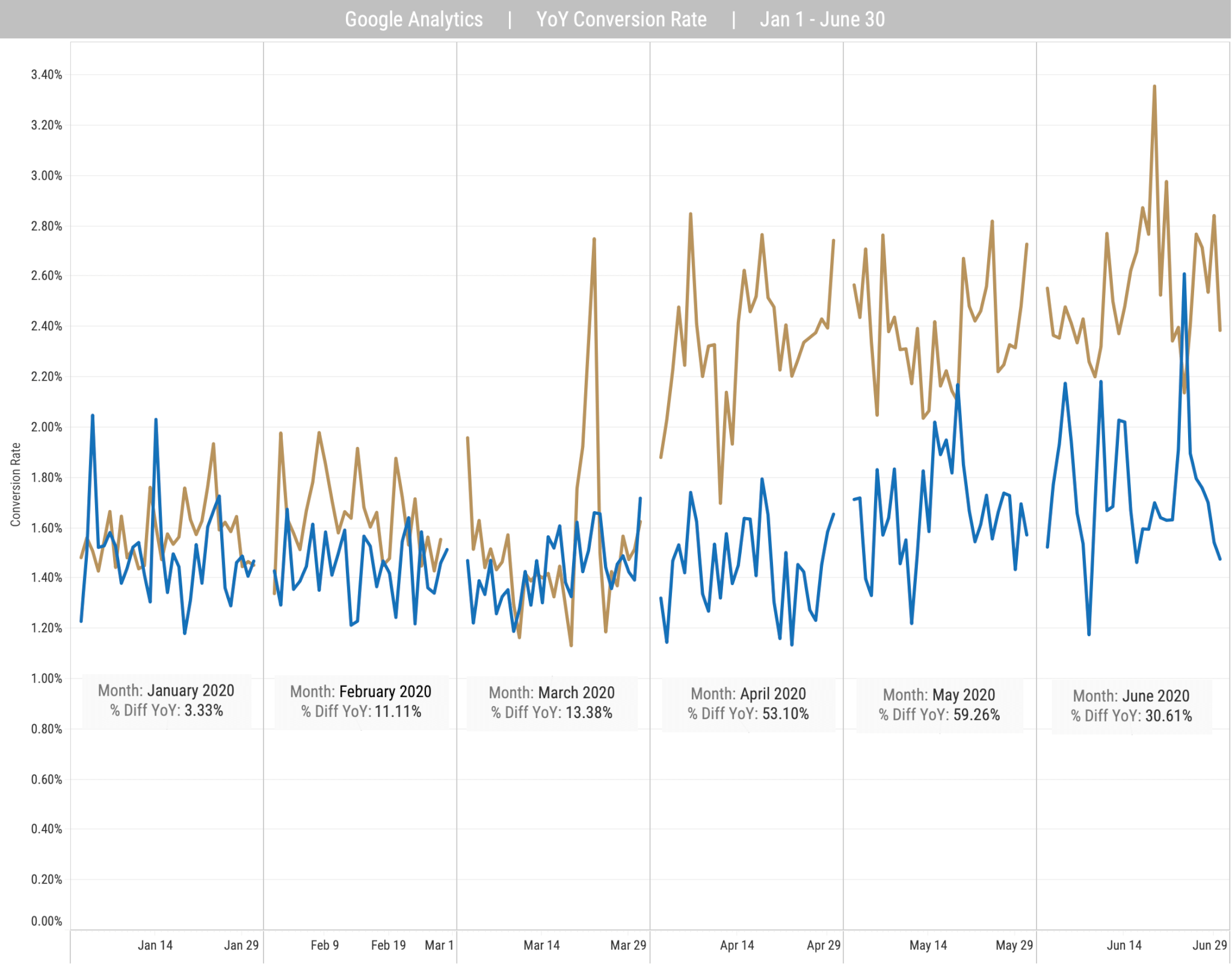Click the 0.80% y-axis label

pos(46,729)
